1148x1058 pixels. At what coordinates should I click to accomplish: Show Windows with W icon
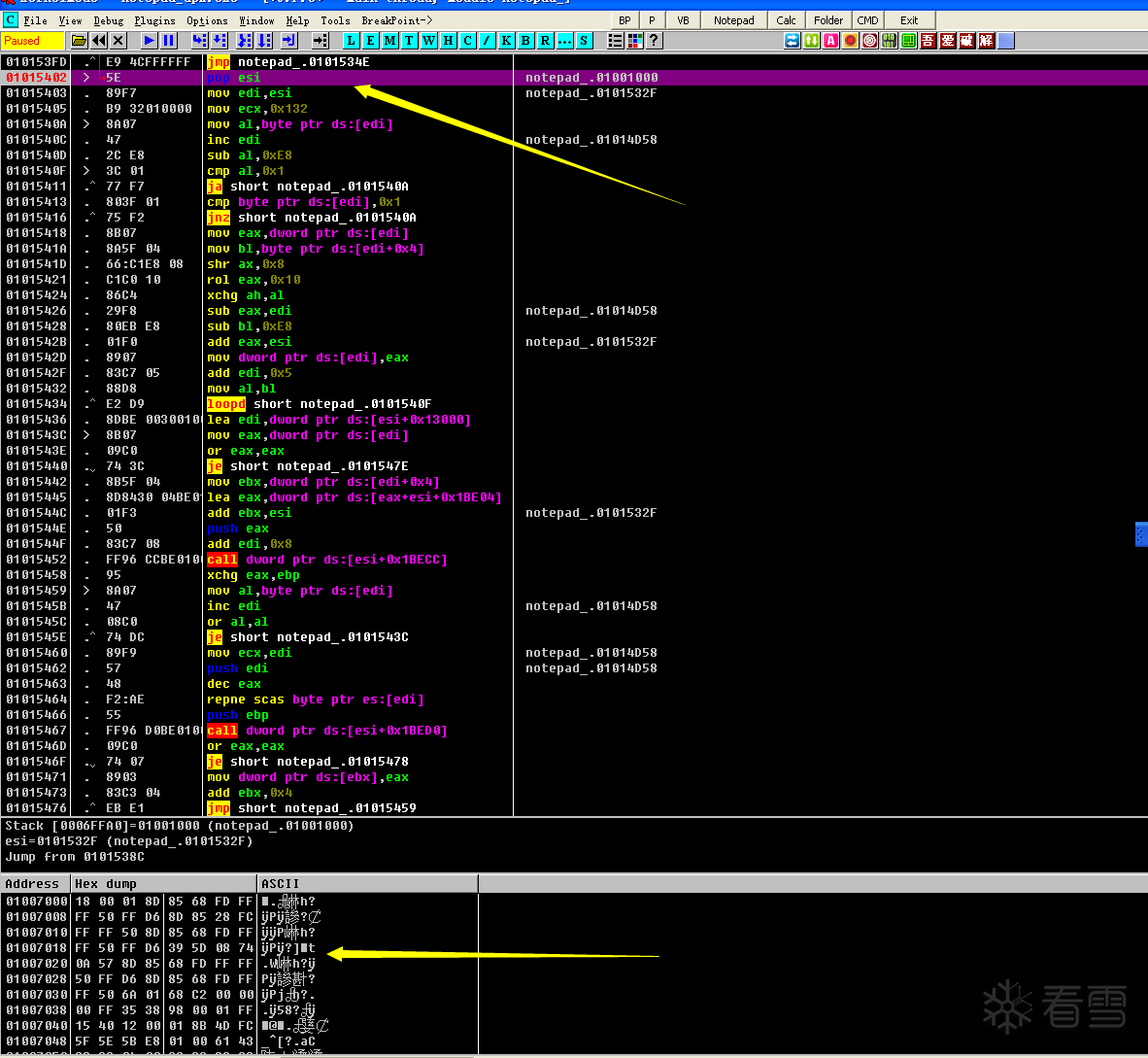point(429,41)
